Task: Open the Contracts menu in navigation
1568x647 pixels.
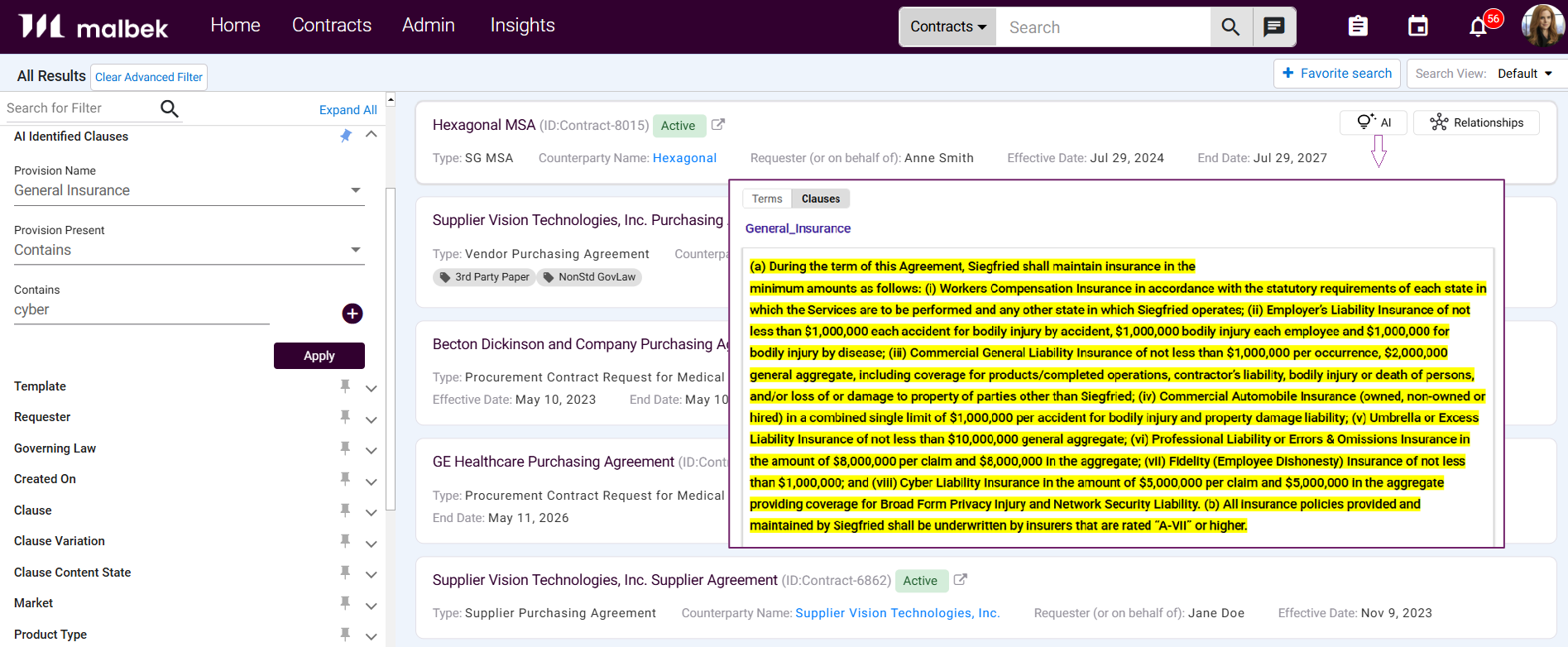Action: pos(332,26)
